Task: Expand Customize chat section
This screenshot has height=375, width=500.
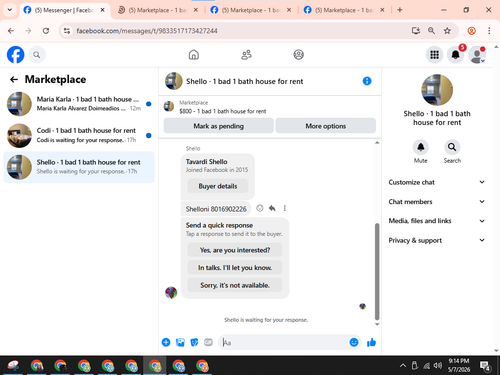Action: pos(437,182)
